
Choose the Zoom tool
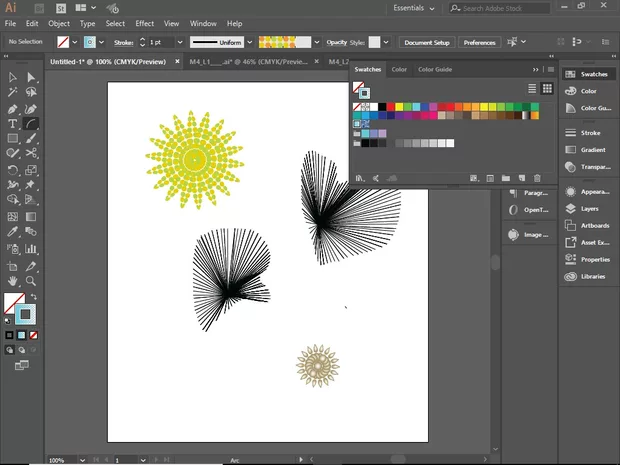tap(31, 281)
